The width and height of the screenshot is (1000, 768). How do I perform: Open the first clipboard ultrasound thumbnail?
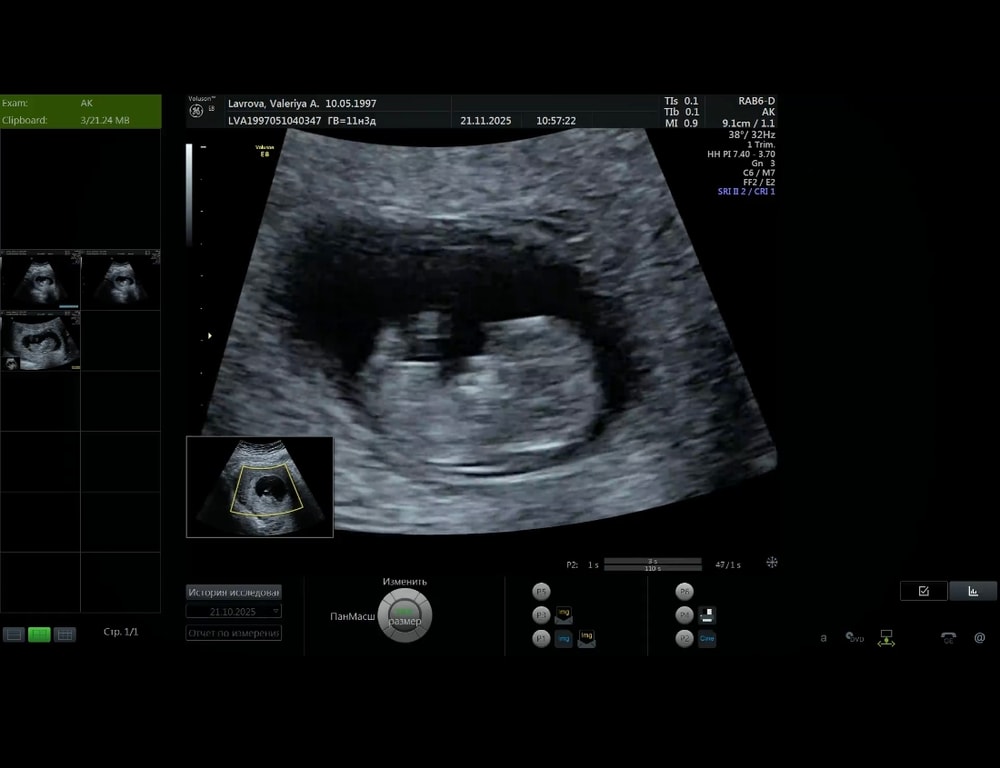point(40,279)
